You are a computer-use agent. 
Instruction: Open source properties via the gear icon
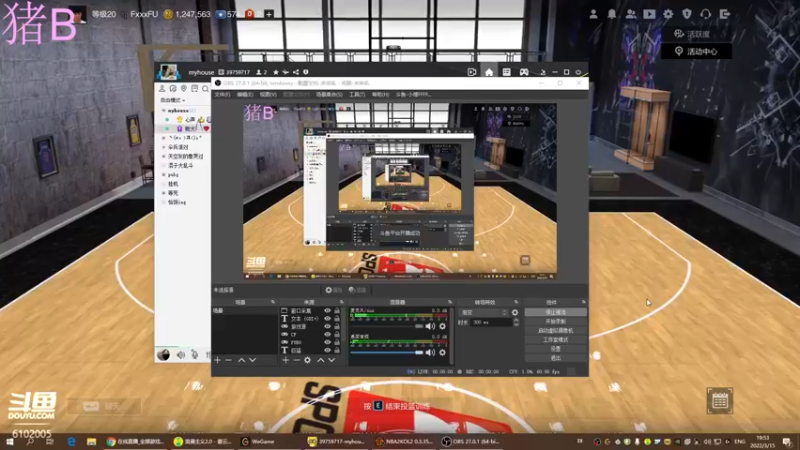(x=308, y=360)
